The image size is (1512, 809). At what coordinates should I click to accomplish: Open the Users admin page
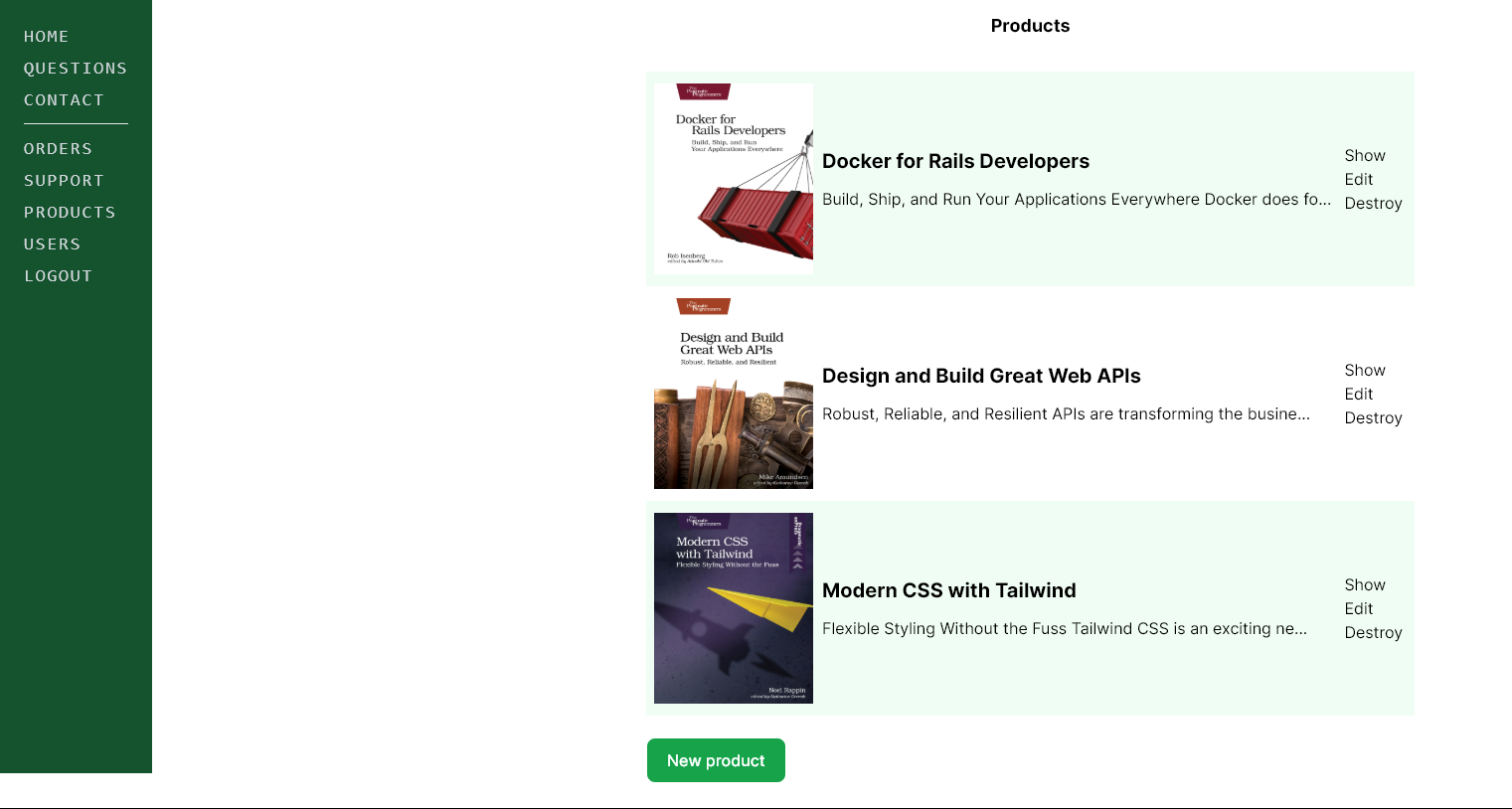(52, 244)
